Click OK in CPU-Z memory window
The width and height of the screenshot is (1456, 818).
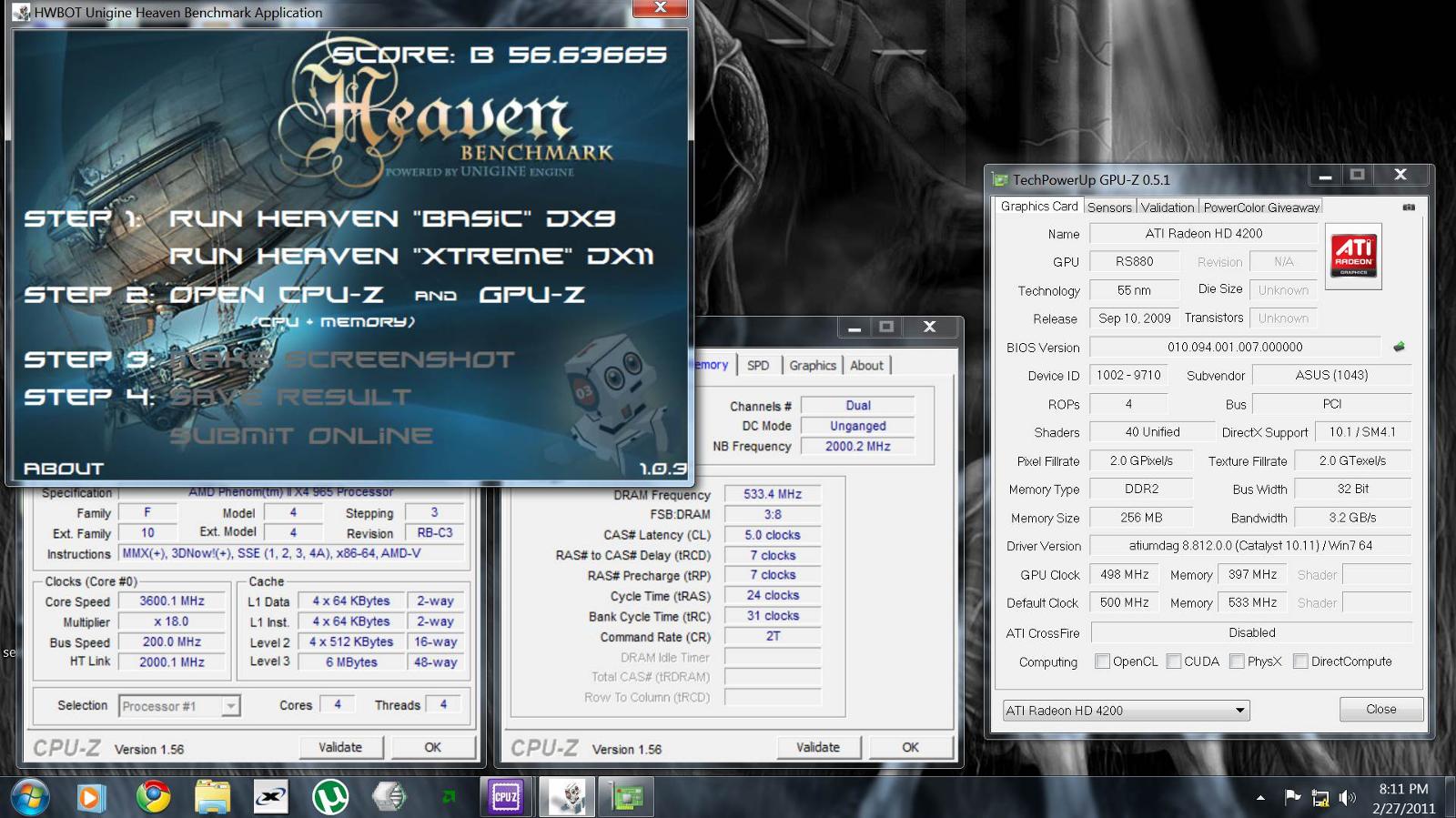tap(910, 747)
